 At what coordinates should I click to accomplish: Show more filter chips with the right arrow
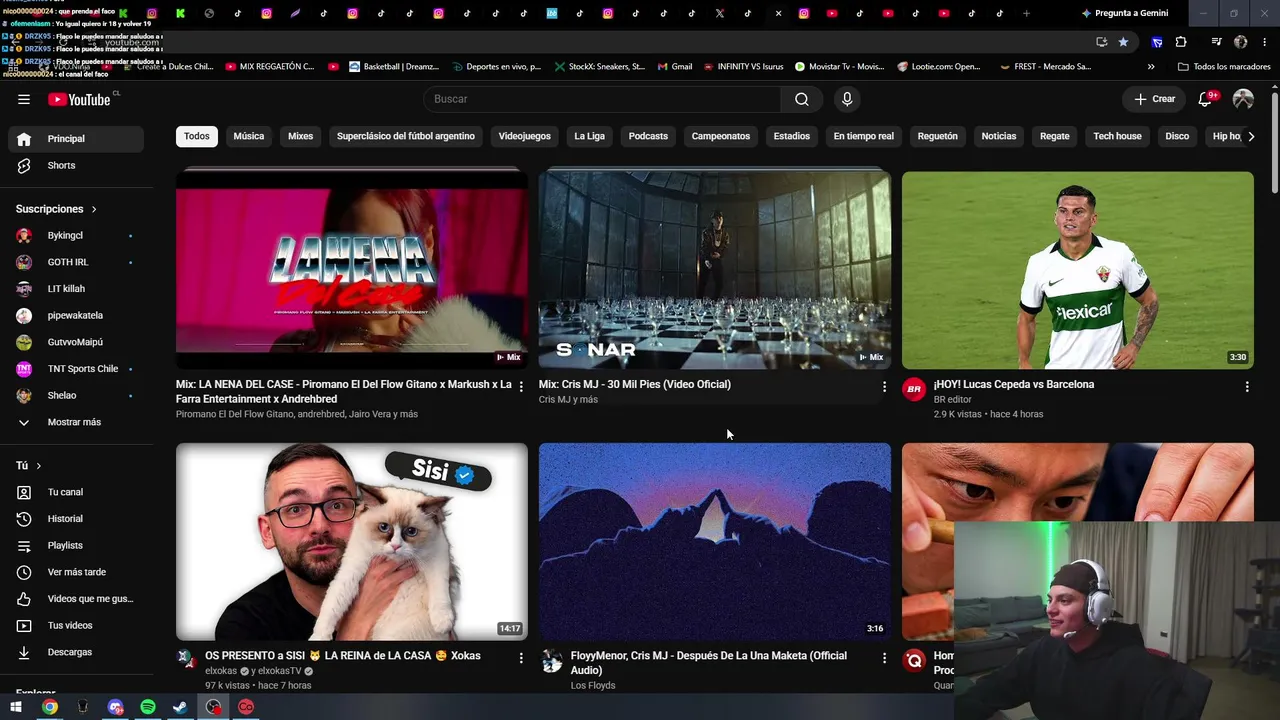pos(1250,136)
